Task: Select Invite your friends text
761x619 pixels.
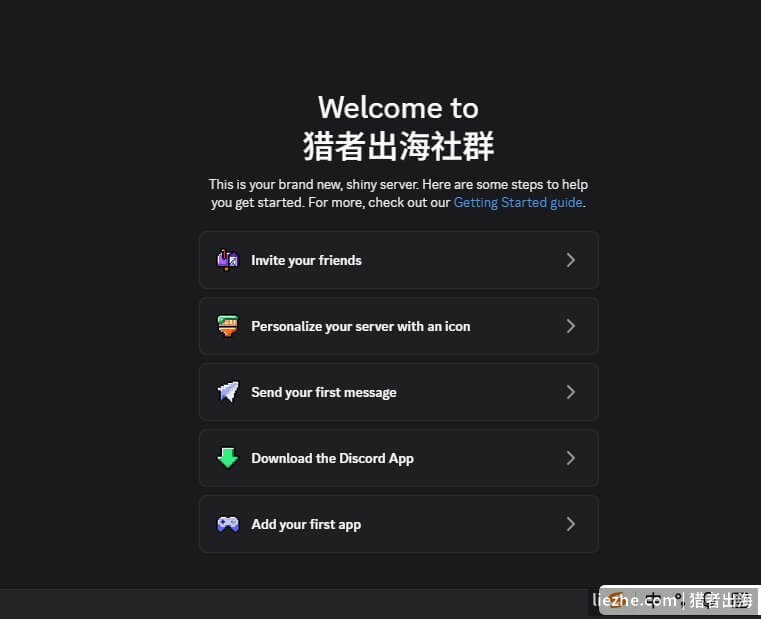Action: [x=306, y=261]
